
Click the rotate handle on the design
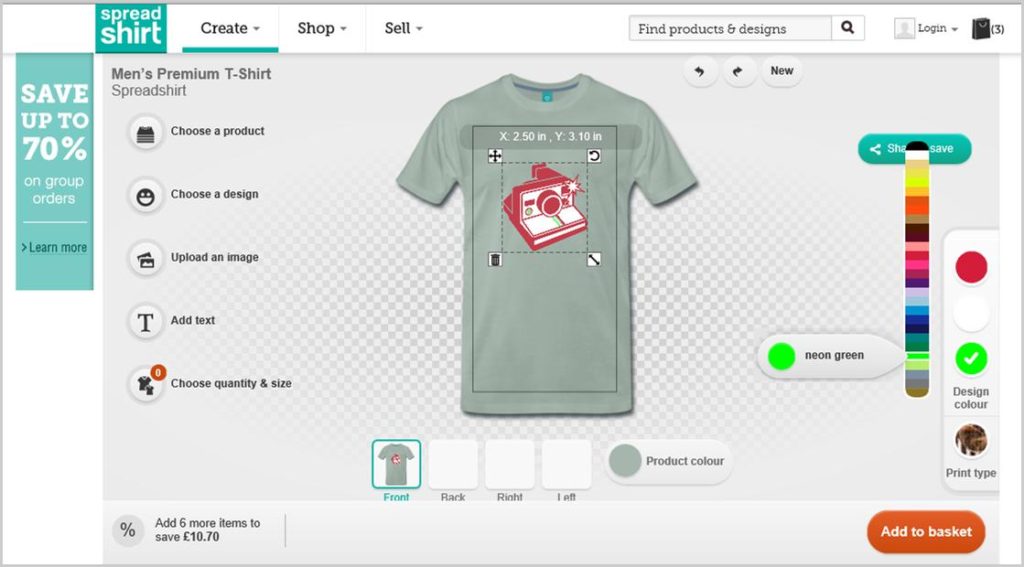click(x=593, y=155)
